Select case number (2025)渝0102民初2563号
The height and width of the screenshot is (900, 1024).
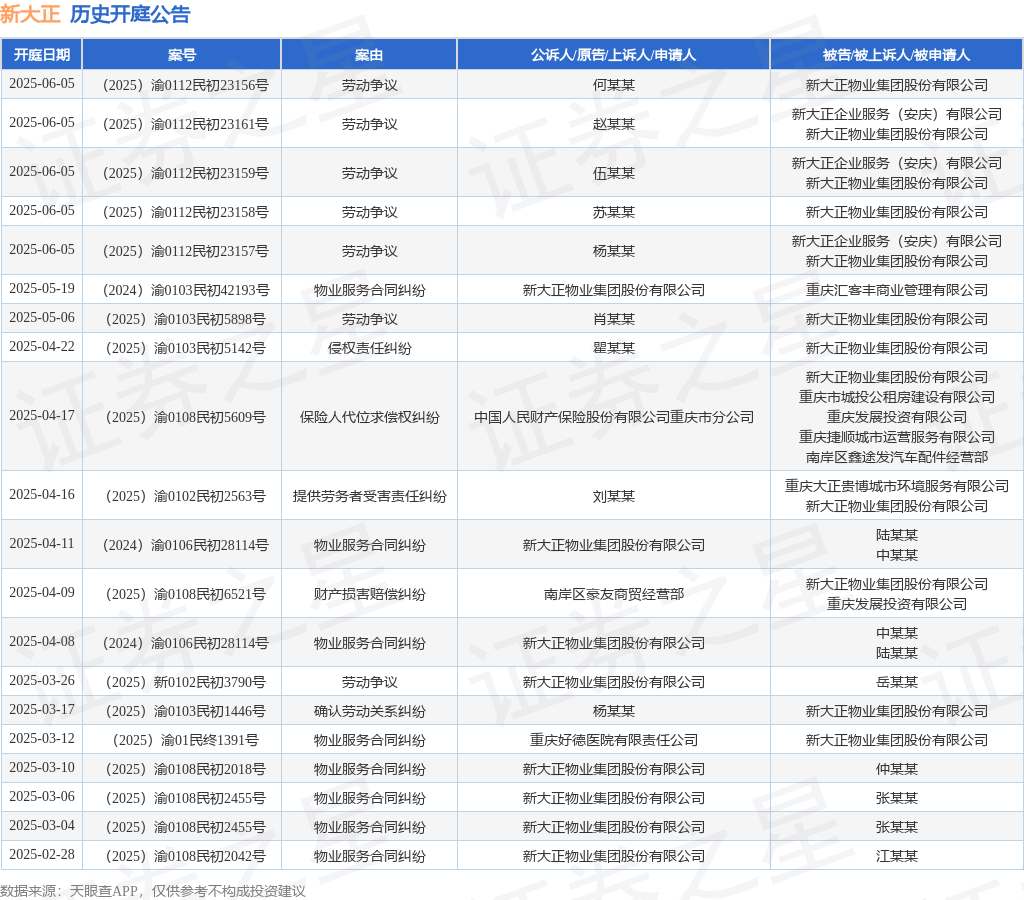pyautogui.click(x=185, y=496)
